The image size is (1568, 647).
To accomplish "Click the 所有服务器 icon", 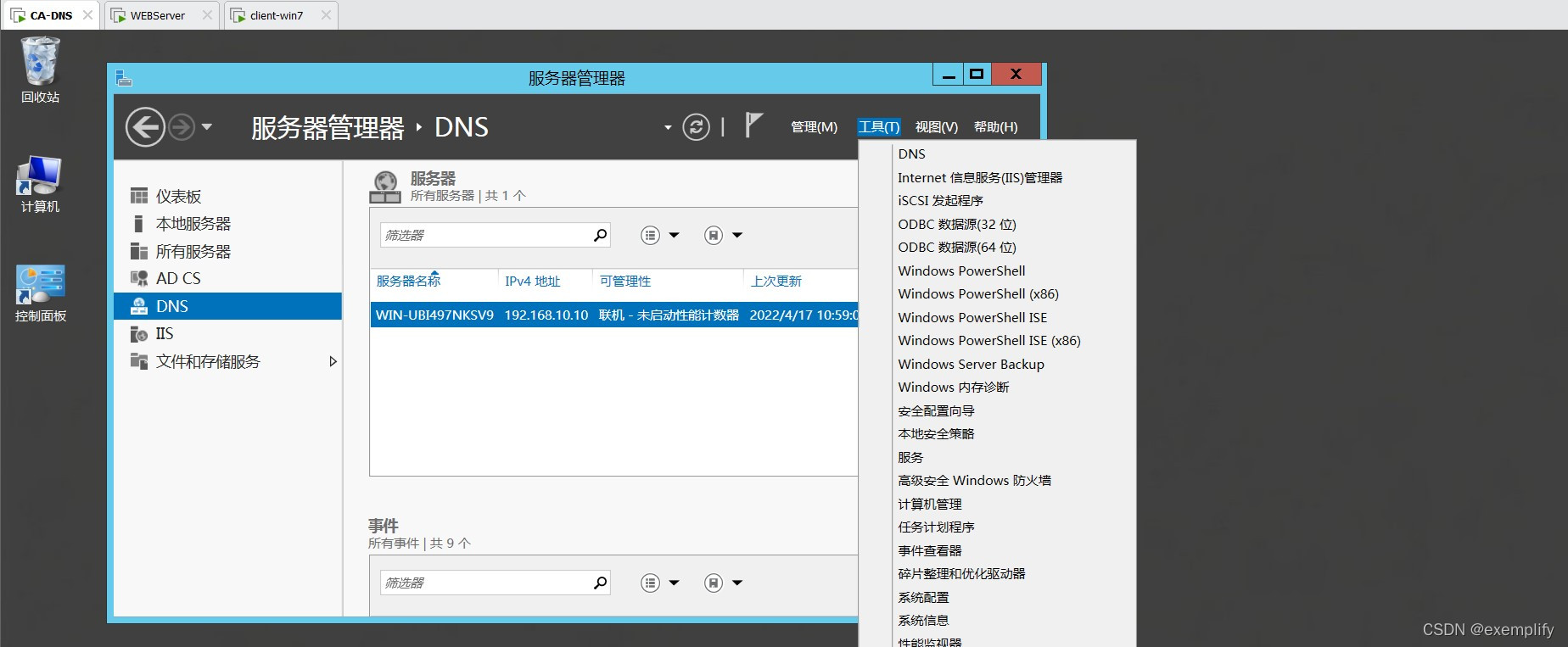I will pos(139,251).
